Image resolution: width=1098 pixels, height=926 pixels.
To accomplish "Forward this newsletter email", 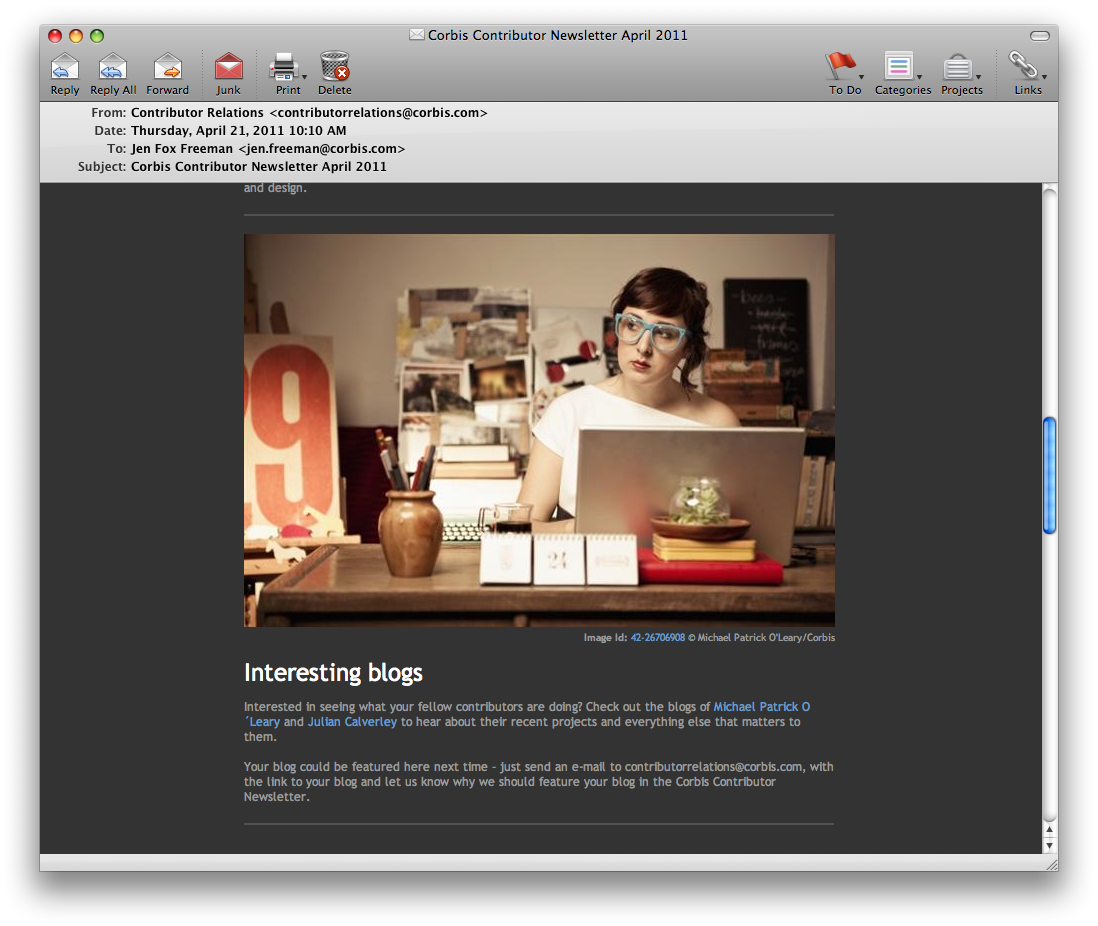I will click(167, 68).
